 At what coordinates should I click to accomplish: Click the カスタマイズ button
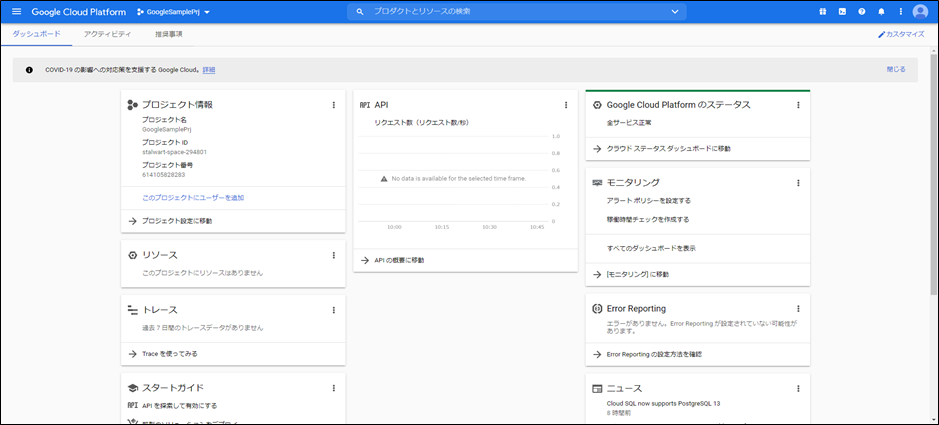point(901,34)
